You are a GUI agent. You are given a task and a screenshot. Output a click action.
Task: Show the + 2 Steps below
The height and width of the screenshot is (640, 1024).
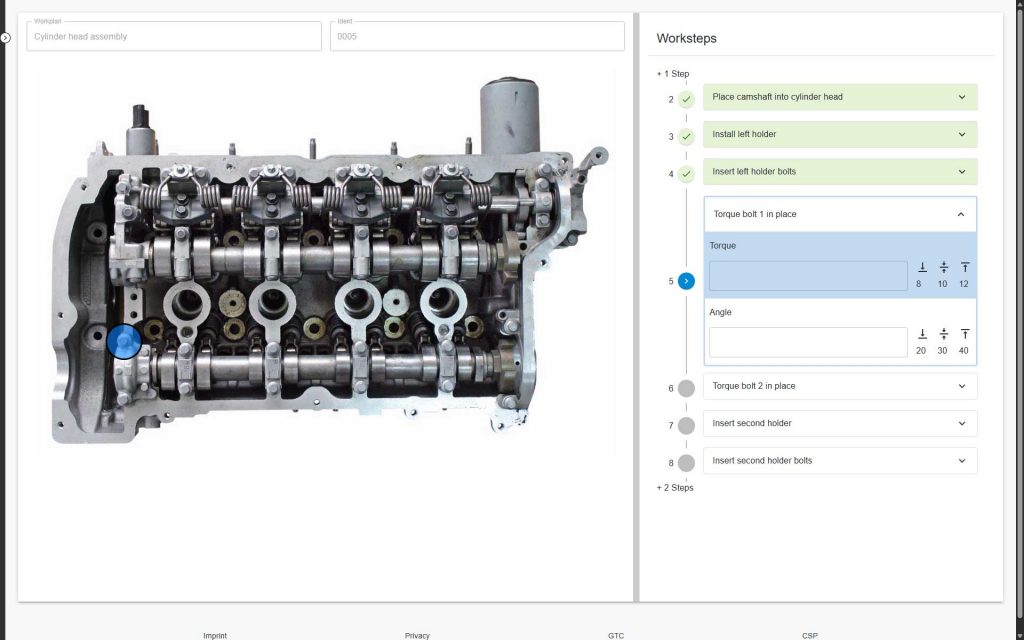[x=675, y=488]
